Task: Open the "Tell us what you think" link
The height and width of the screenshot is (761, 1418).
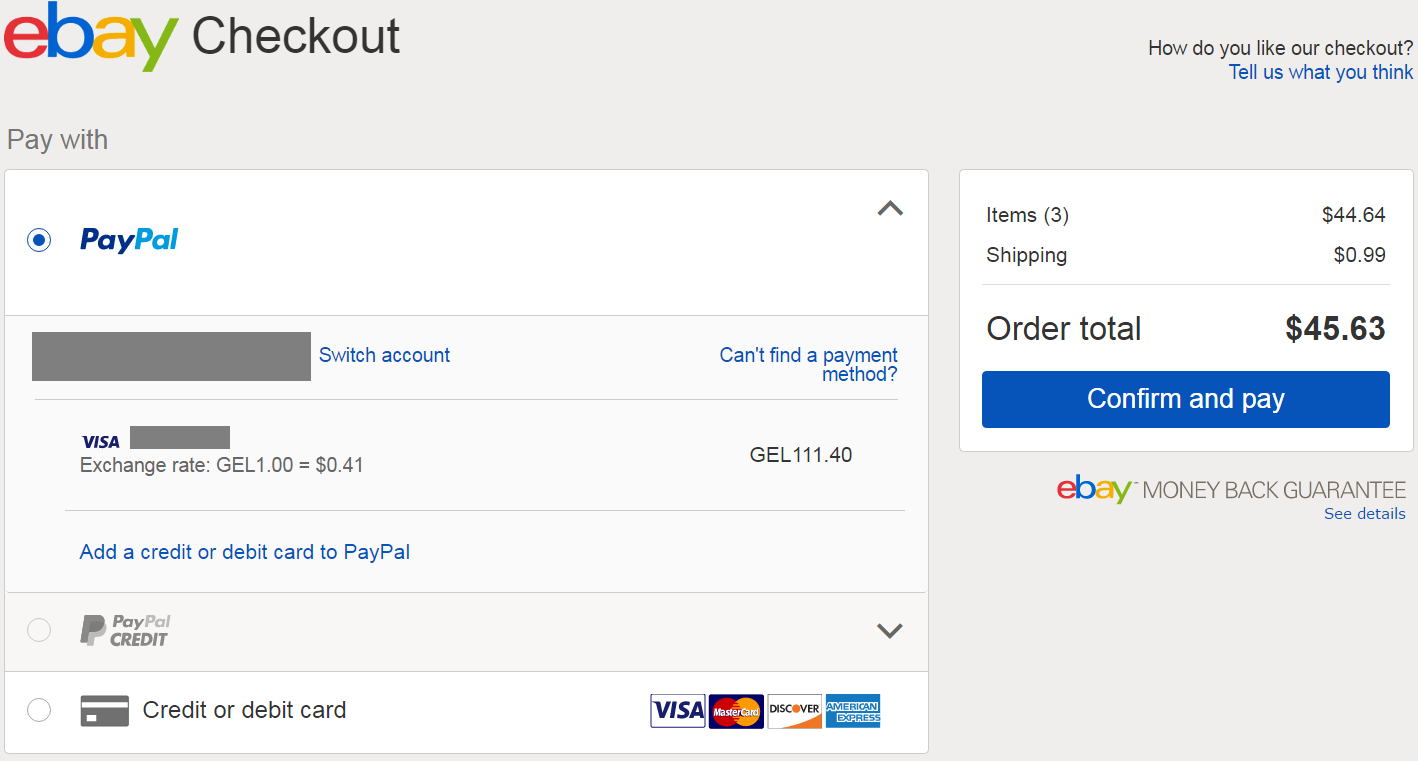Action: tap(1321, 72)
